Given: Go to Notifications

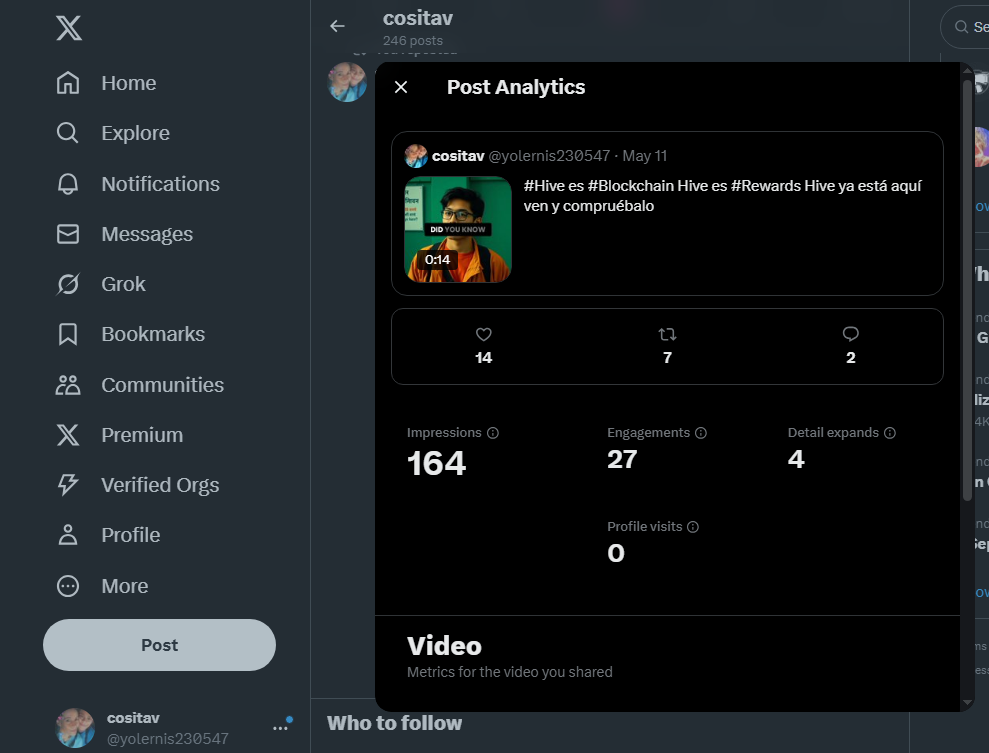Looking at the screenshot, I should point(160,184).
